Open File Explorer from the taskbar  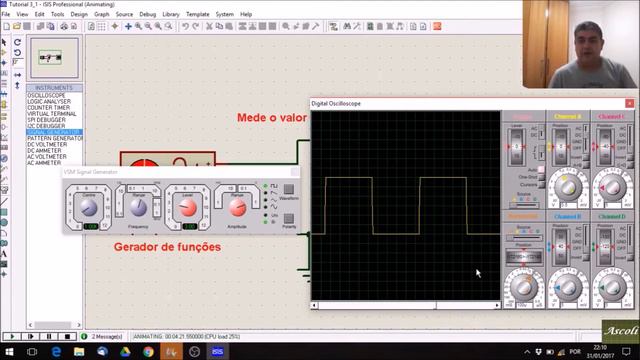pyautogui.click(x=79, y=351)
